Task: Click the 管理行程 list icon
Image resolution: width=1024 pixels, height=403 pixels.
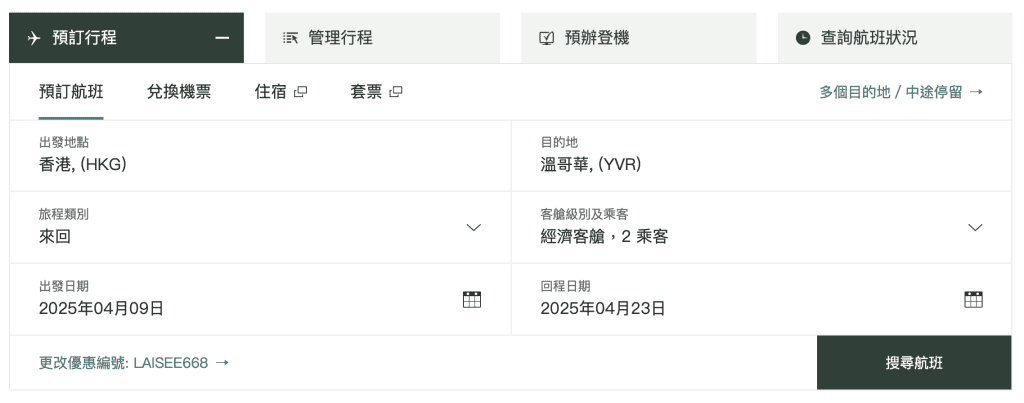Action: [x=291, y=38]
